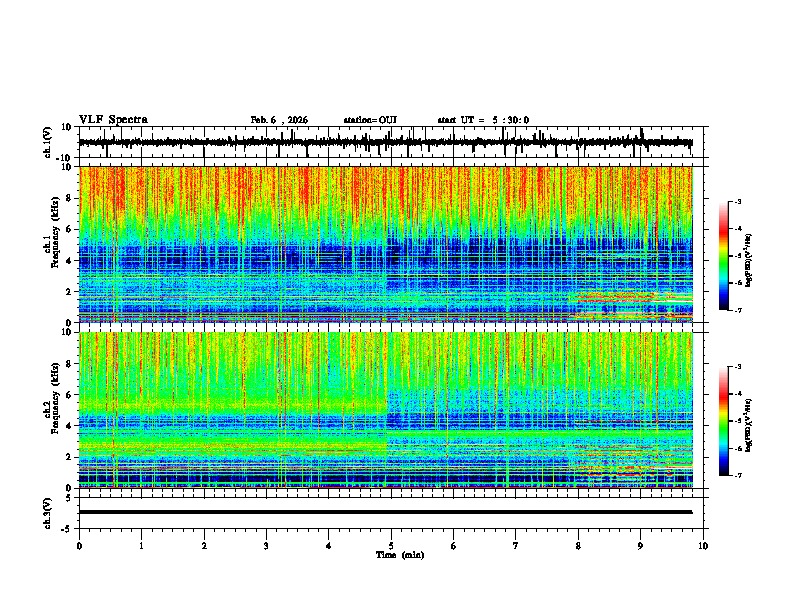Viewport: 792px width, 612px height.
Task: Click the "Time (min)" x-axis label
Action: [400, 555]
